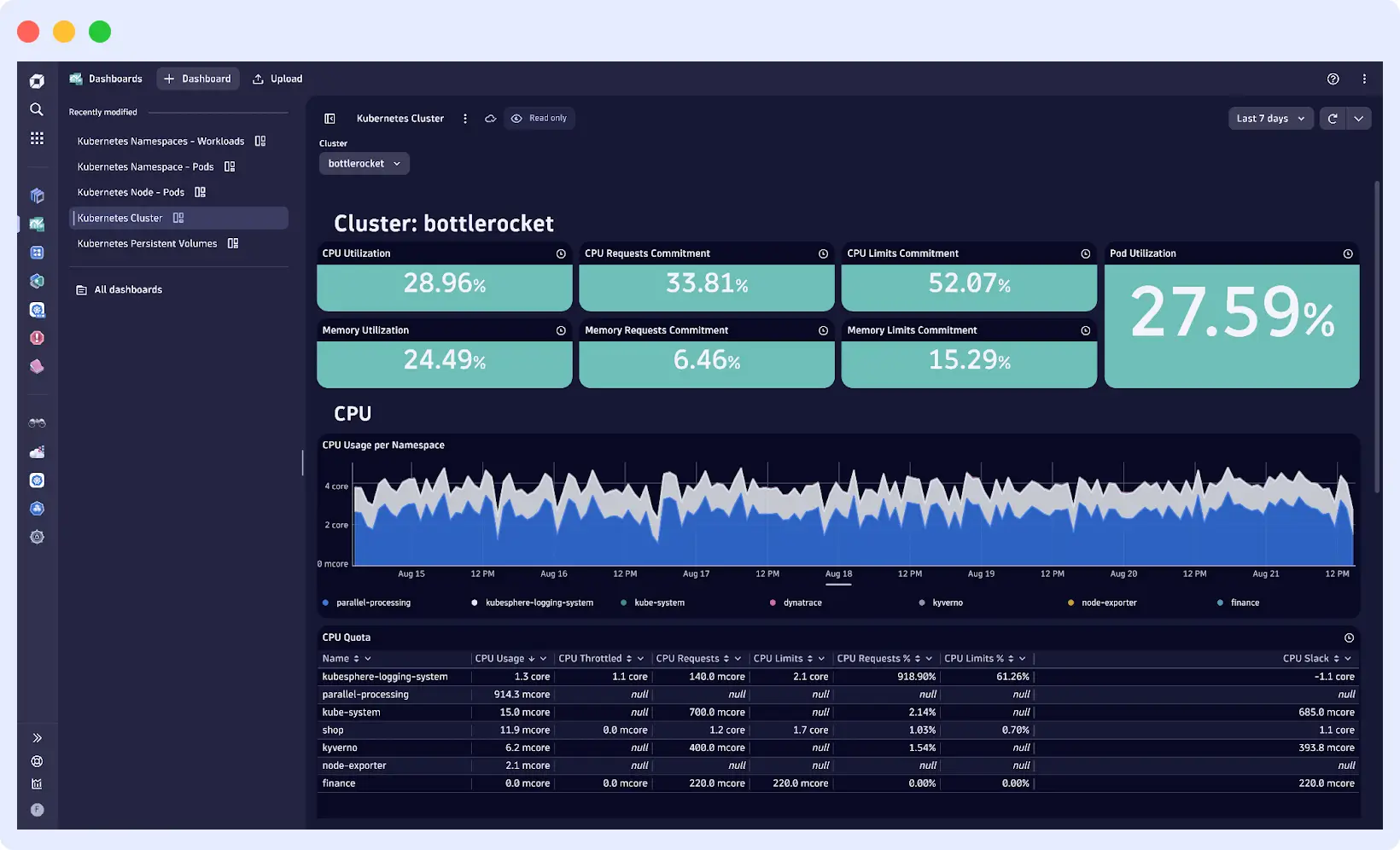Image resolution: width=1400 pixels, height=850 pixels.
Task: Open the Dashboards panel icon
Action: click(36, 224)
